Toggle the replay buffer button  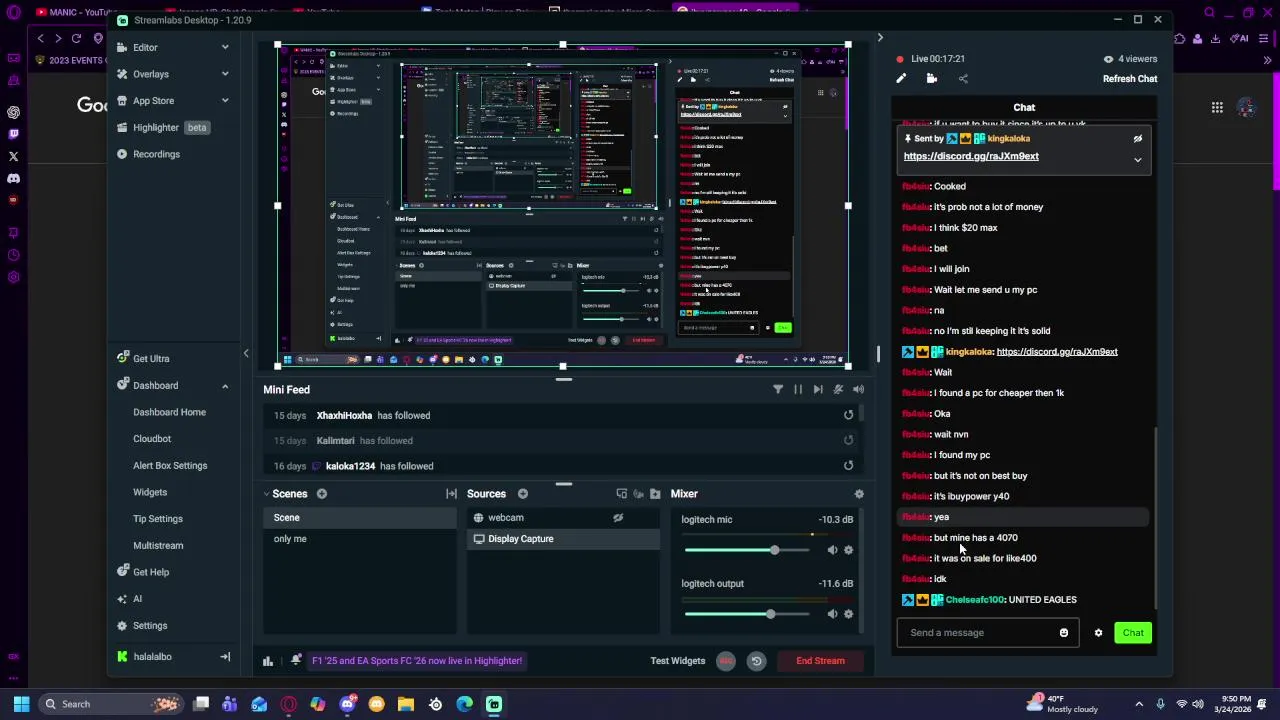(x=756, y=661)
